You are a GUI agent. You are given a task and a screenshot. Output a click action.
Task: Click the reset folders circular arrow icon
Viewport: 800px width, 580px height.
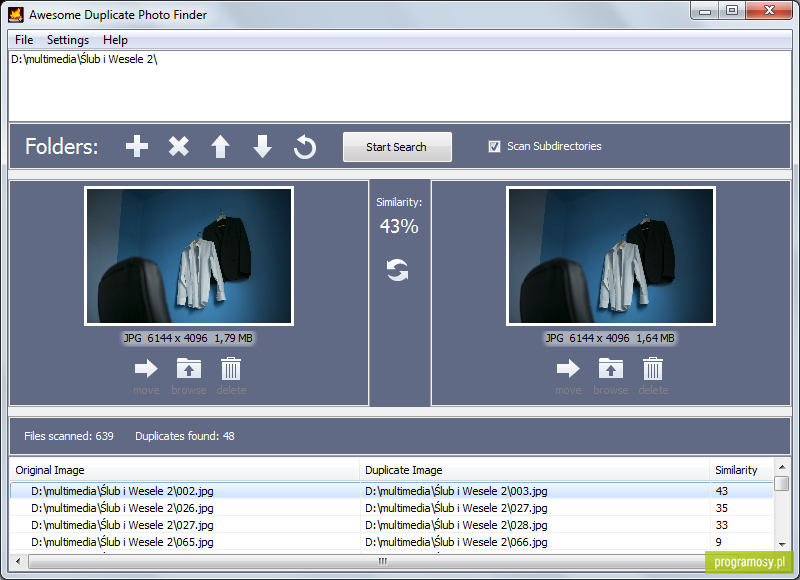(x=305, y=147)
